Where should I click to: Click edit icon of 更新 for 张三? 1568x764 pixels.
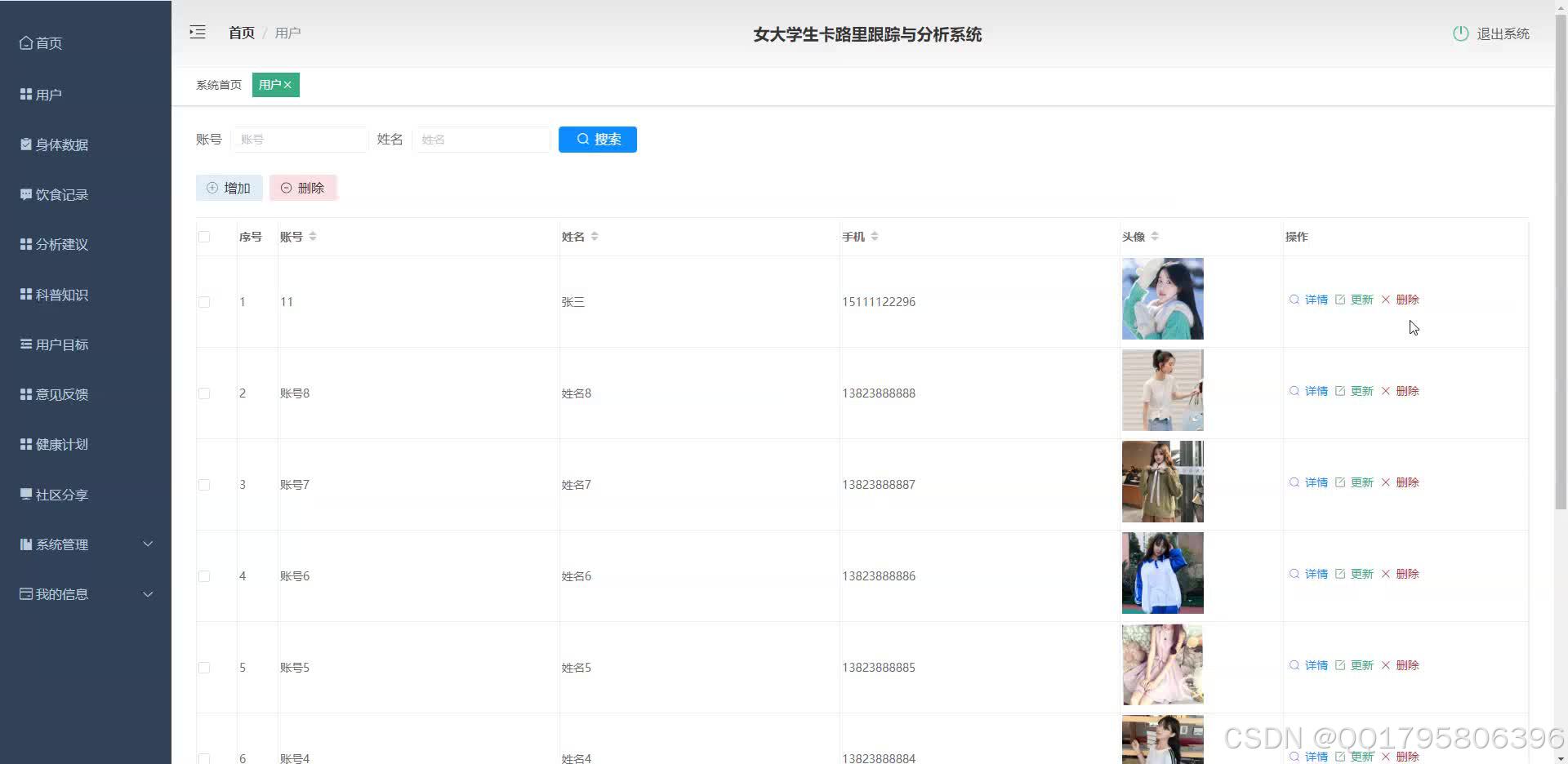(1340, 300)
